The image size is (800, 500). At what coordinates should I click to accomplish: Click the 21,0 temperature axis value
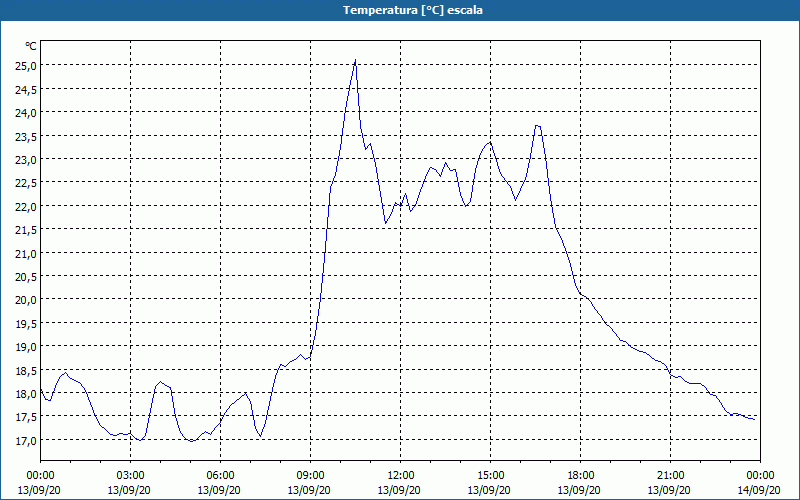(26, 253)
